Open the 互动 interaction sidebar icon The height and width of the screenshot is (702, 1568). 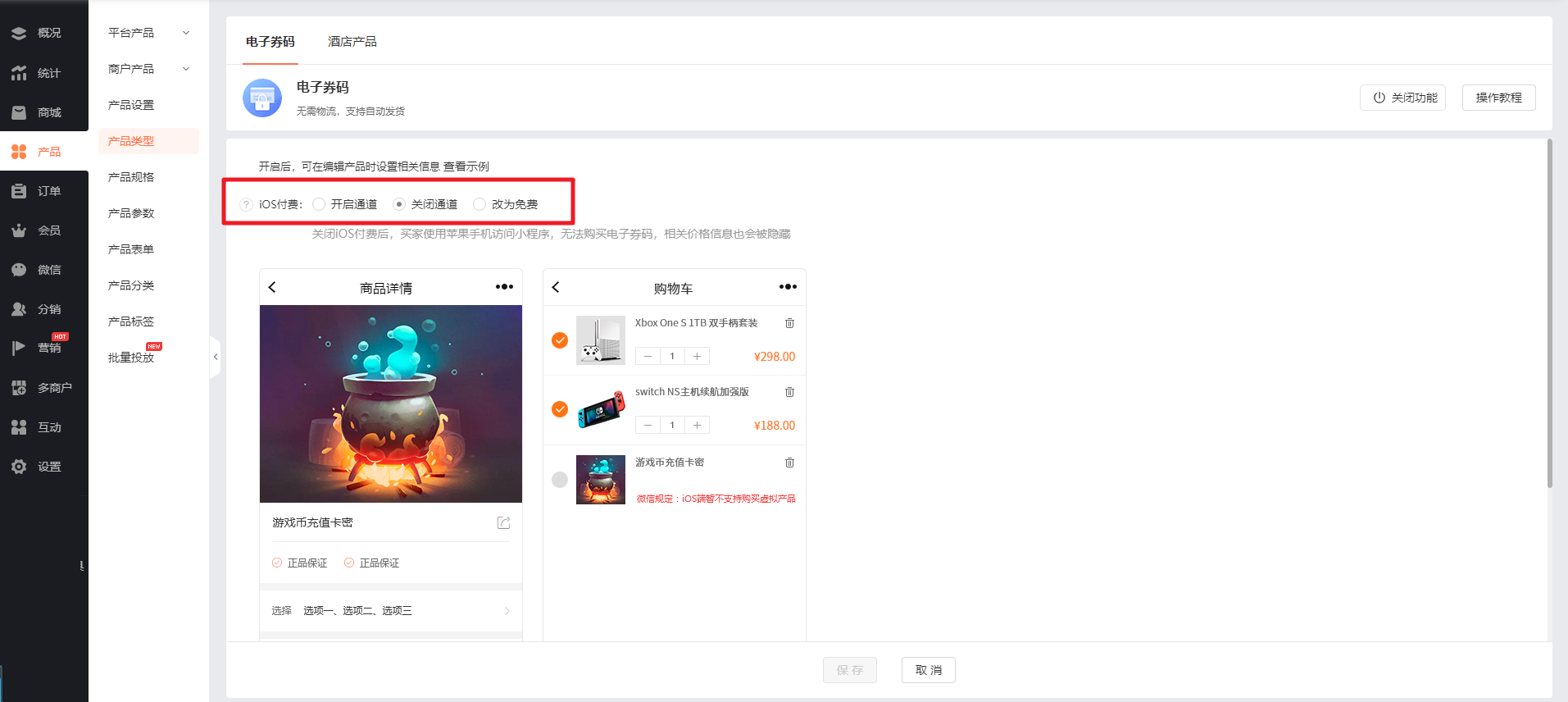pyautogui.click(x=19, y=427)
